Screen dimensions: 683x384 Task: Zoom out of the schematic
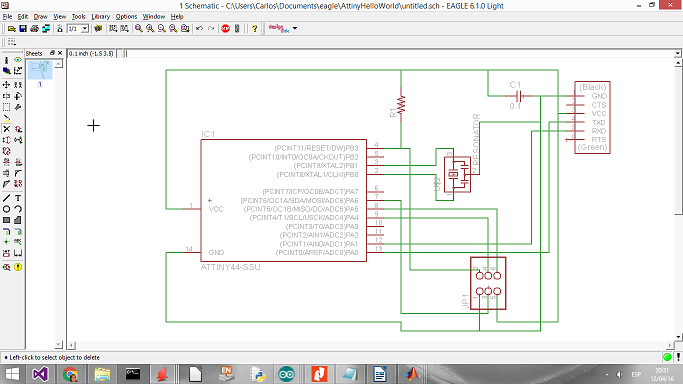[x=162, y=28]
